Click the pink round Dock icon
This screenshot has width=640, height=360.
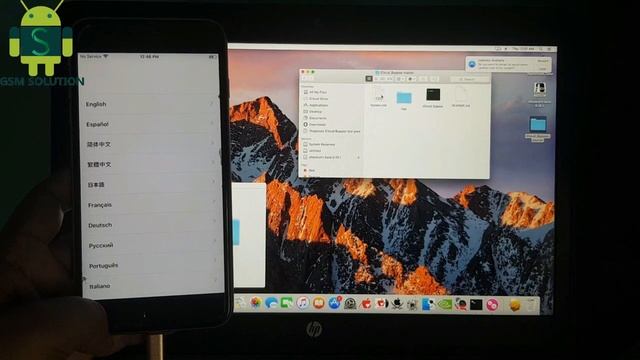493,305
